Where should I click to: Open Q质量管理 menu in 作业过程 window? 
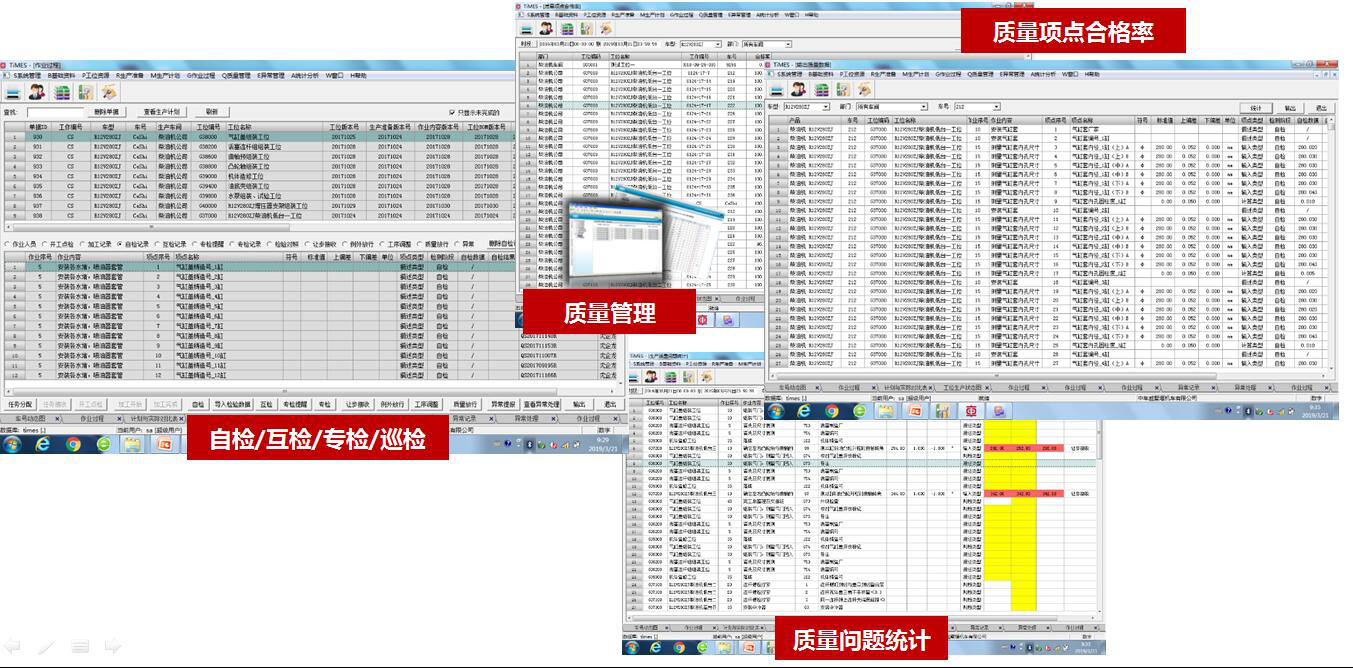(236, 75)
